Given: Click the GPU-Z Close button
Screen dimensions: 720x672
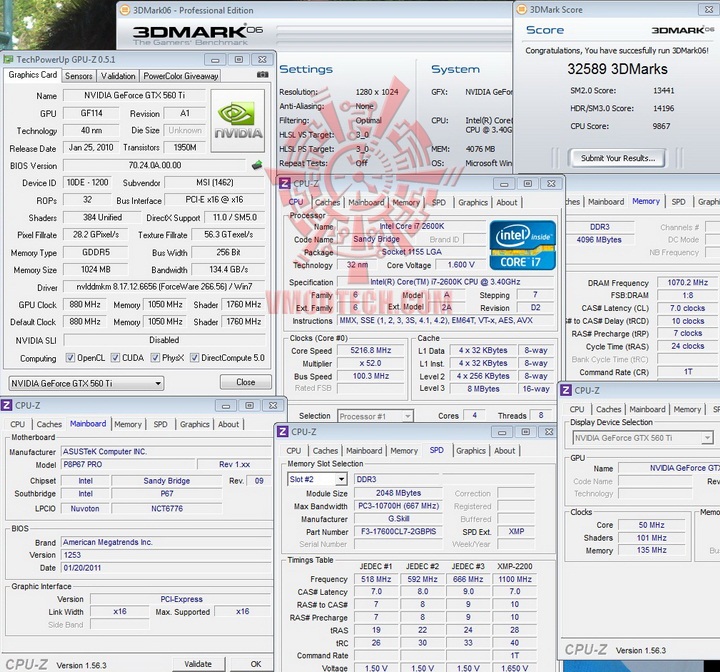Looking at the screenshot, I should (246, 382).
